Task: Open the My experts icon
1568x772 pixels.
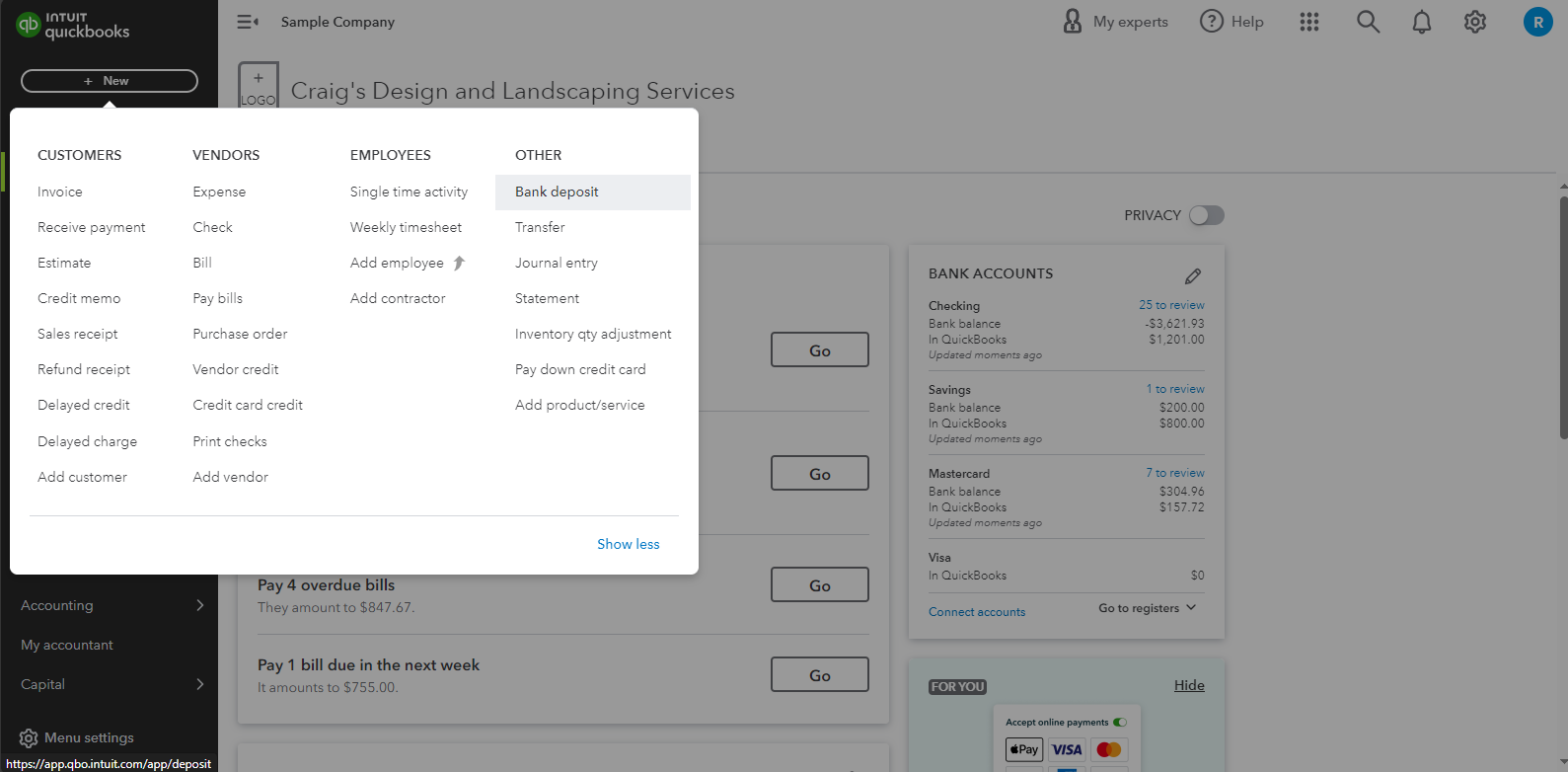Action: coord(1073,22)
